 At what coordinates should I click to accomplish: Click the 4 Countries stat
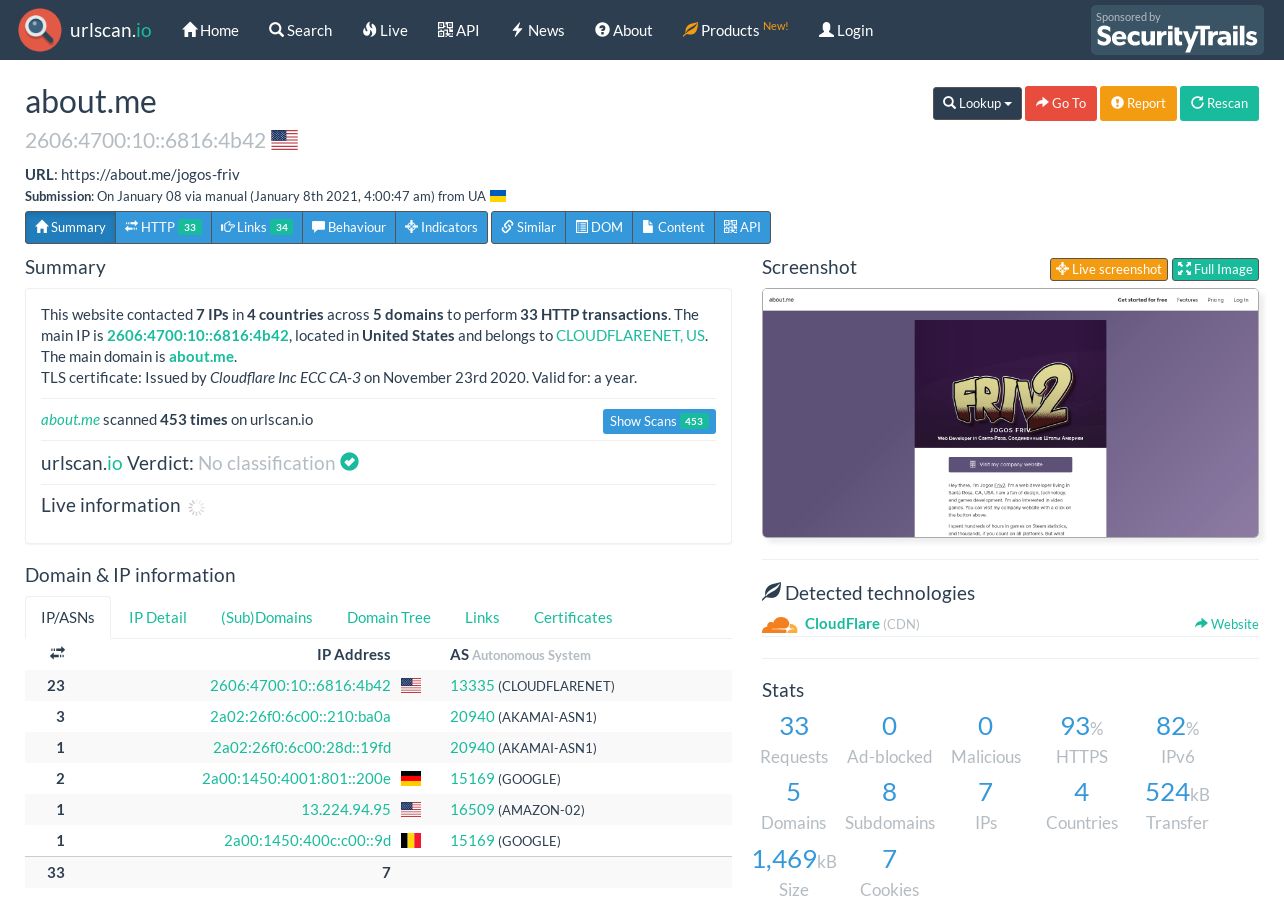[1082, 805]
